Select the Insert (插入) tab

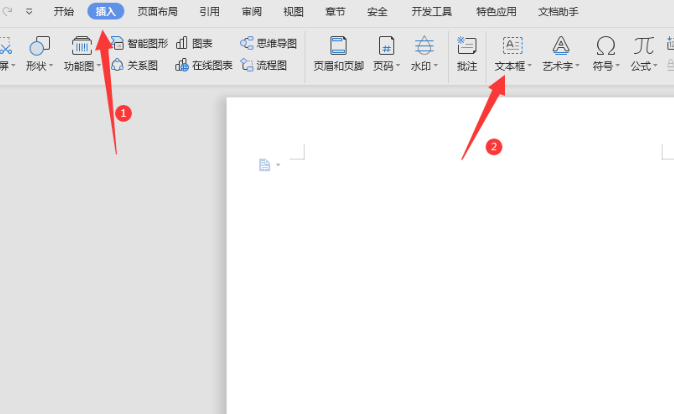click(x=106, y=12)
